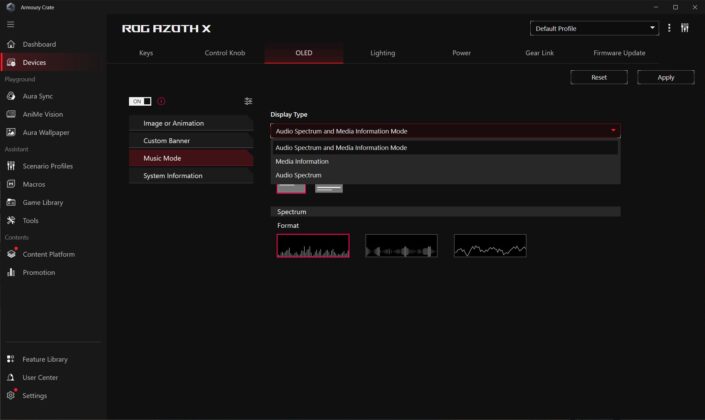Viewport: 705px width, 420px height.
Task: Select the line wave format thumbnail
Action: (490, 246)
